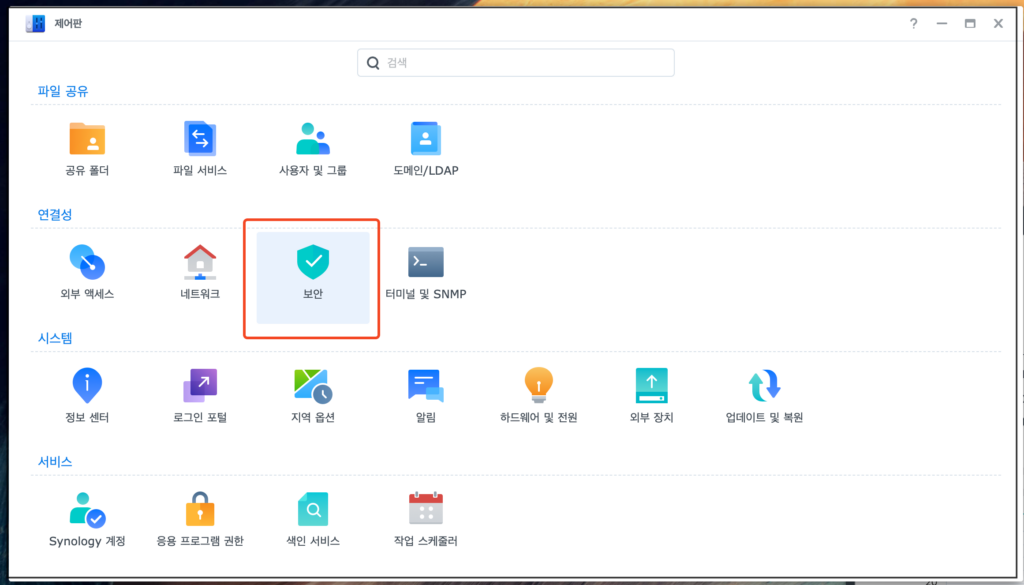Open the 보안 security shield icon
The width and height of the screenshot is (1024, 585).
(313, 262)
